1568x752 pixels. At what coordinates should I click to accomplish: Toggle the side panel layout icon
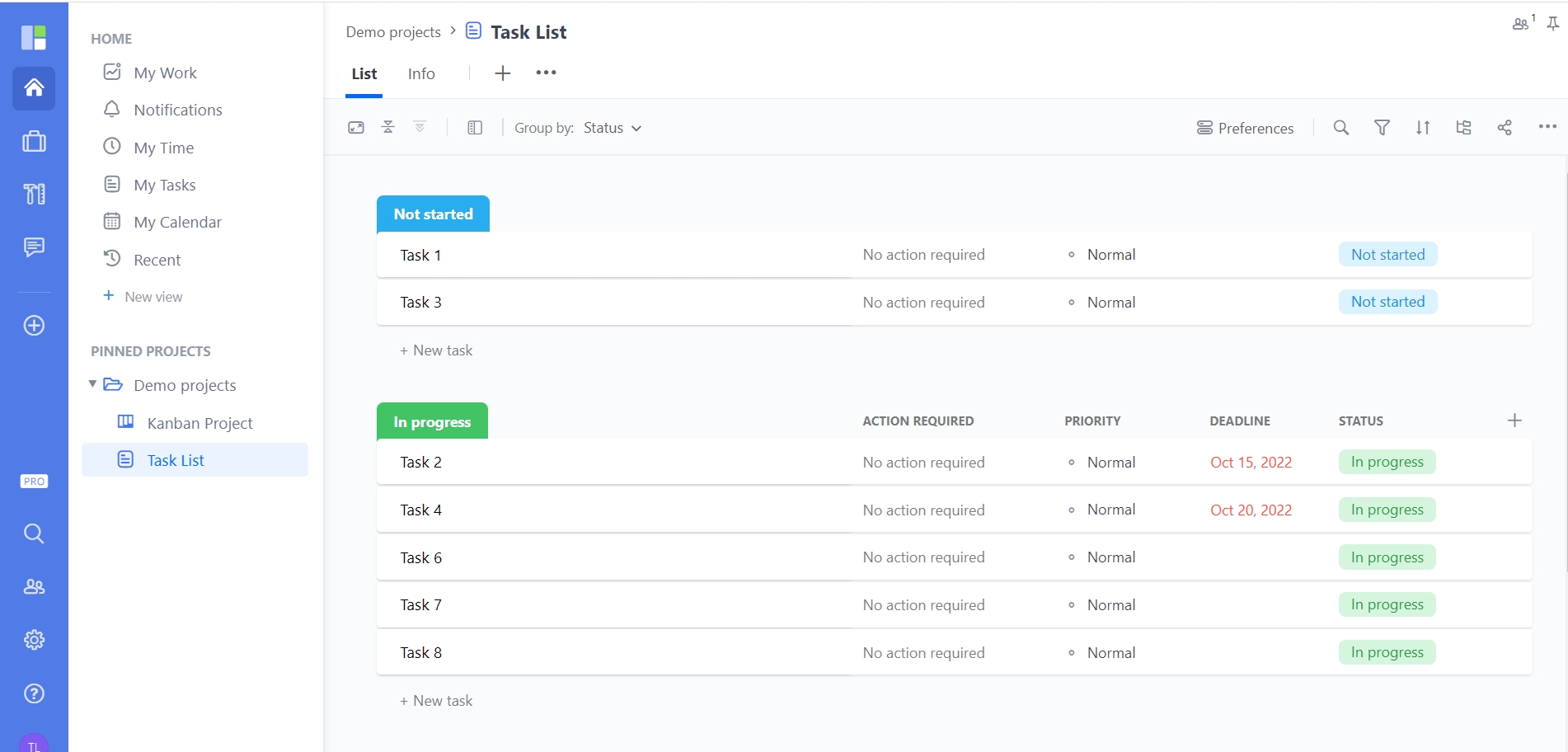click(475, 128)
